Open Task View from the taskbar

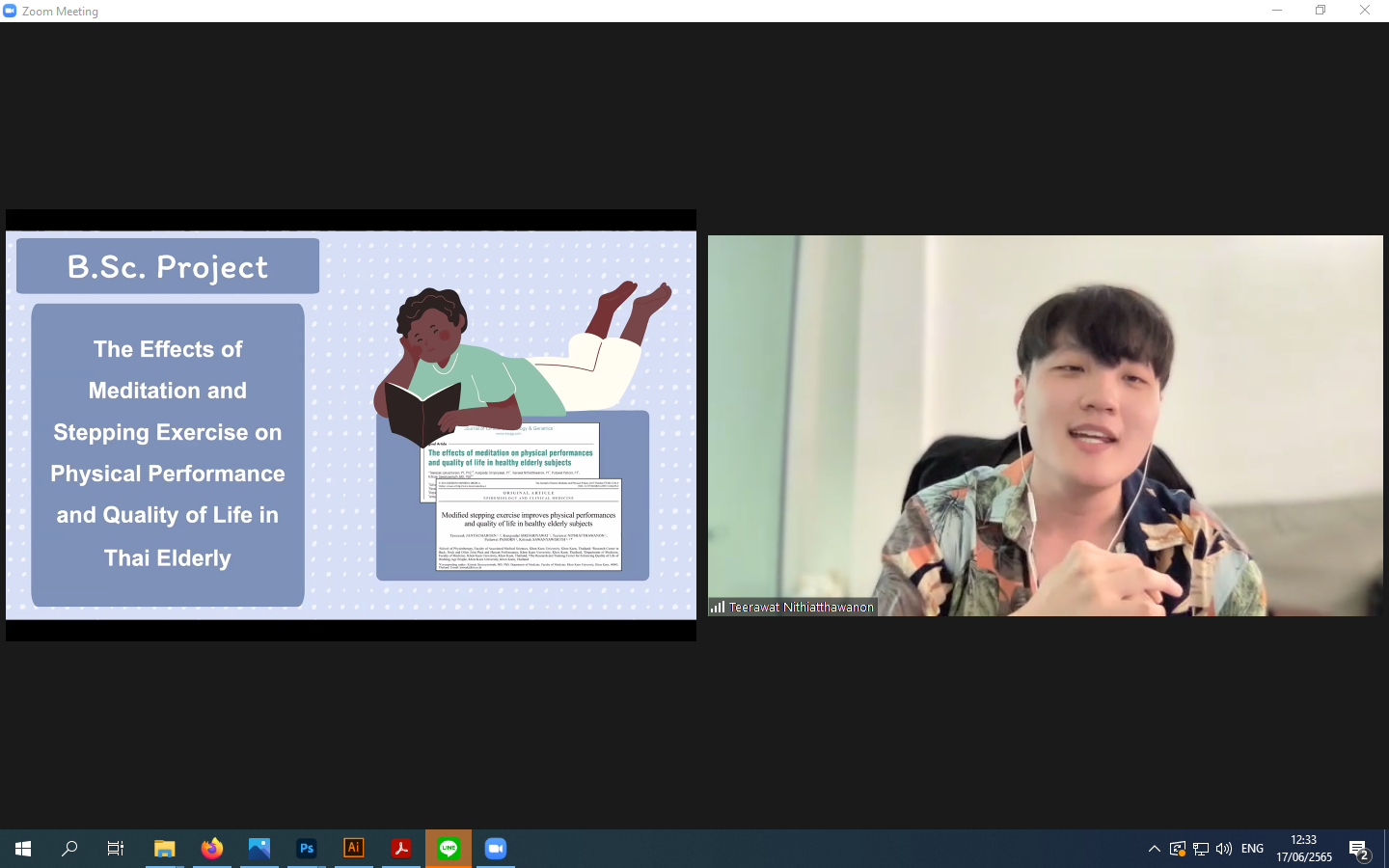(x=116, y=849)
